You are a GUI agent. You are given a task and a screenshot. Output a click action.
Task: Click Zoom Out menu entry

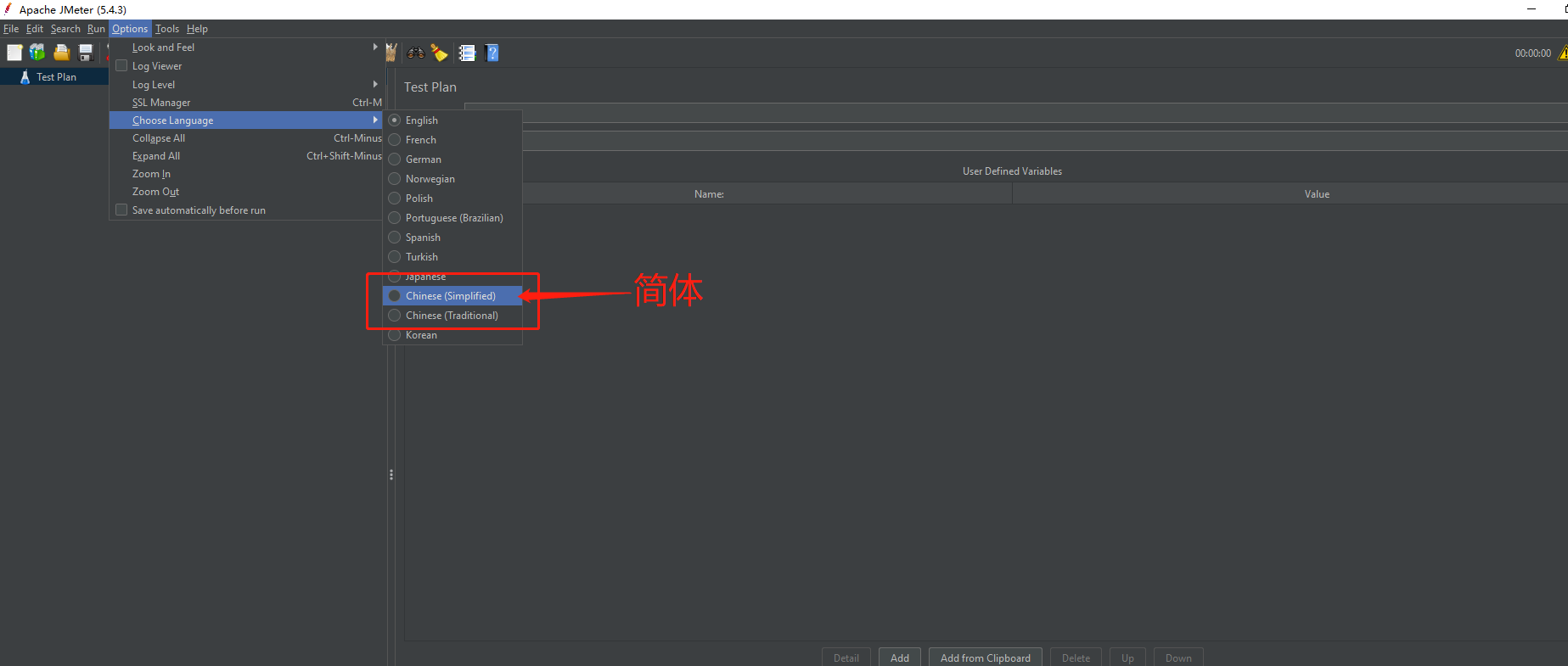point(245,191)
